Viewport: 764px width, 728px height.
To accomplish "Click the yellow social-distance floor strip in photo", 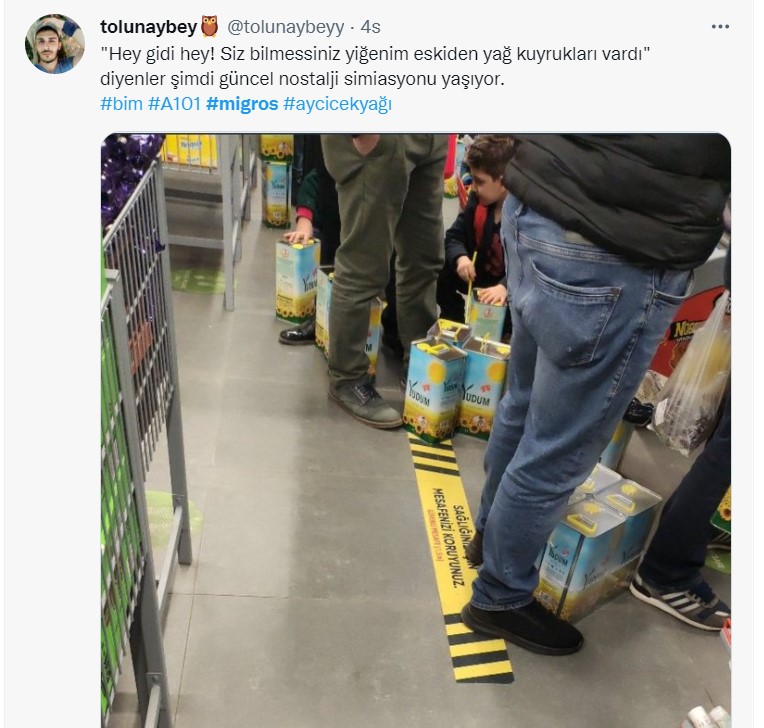I will point(453,556).
